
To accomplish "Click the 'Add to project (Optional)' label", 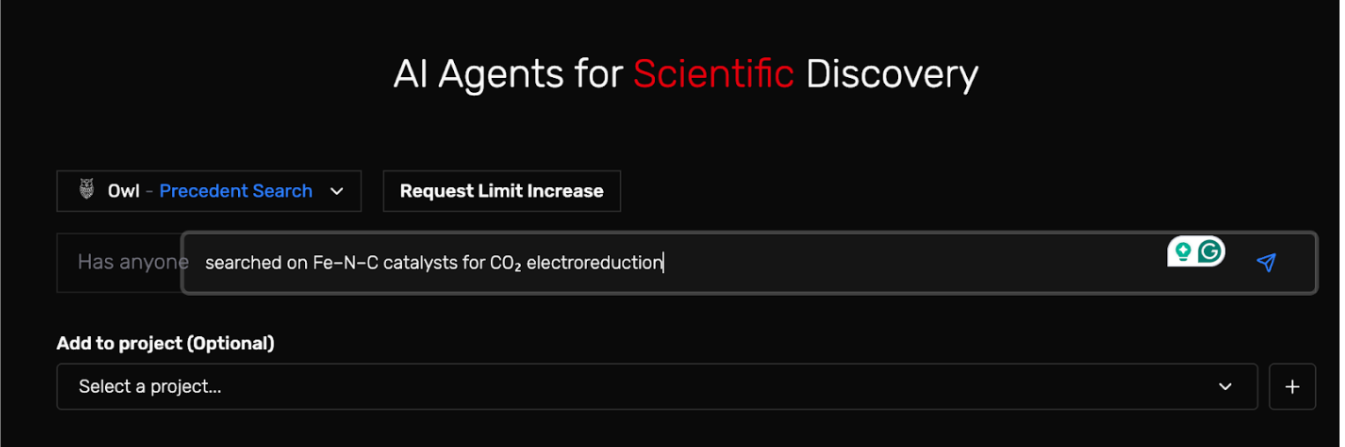I will (x=165, y=343).
